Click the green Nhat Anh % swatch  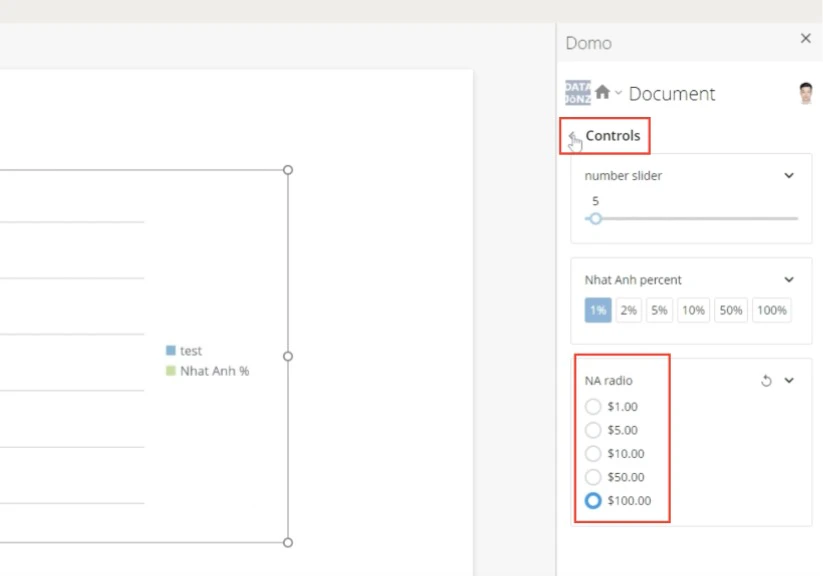[x=171, y=371]
